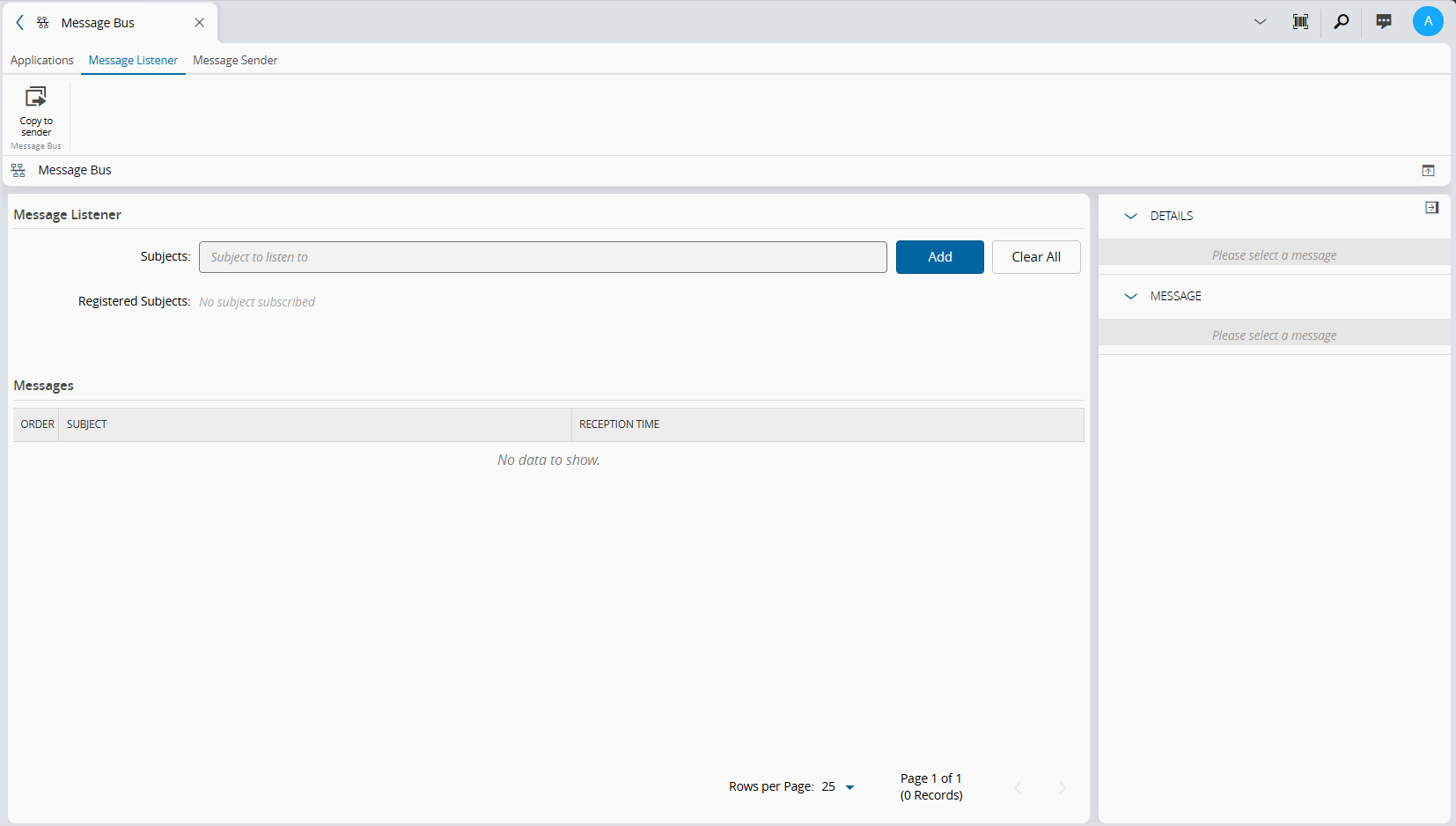Click the 'No subject subscribed' text
The height and width of the screenshot is (826, 1456).
pos(257,302)
